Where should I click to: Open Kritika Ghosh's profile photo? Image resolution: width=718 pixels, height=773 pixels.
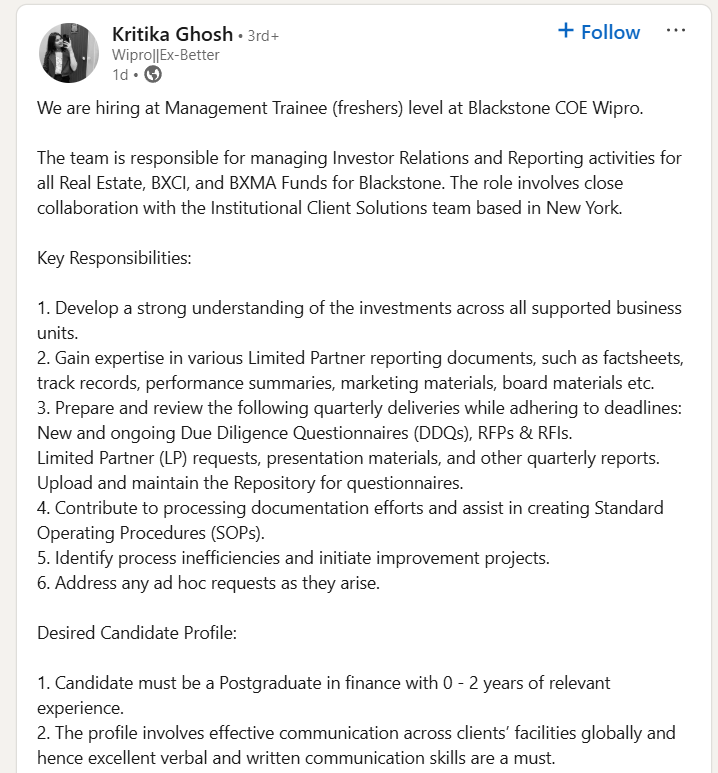(69, 52)
